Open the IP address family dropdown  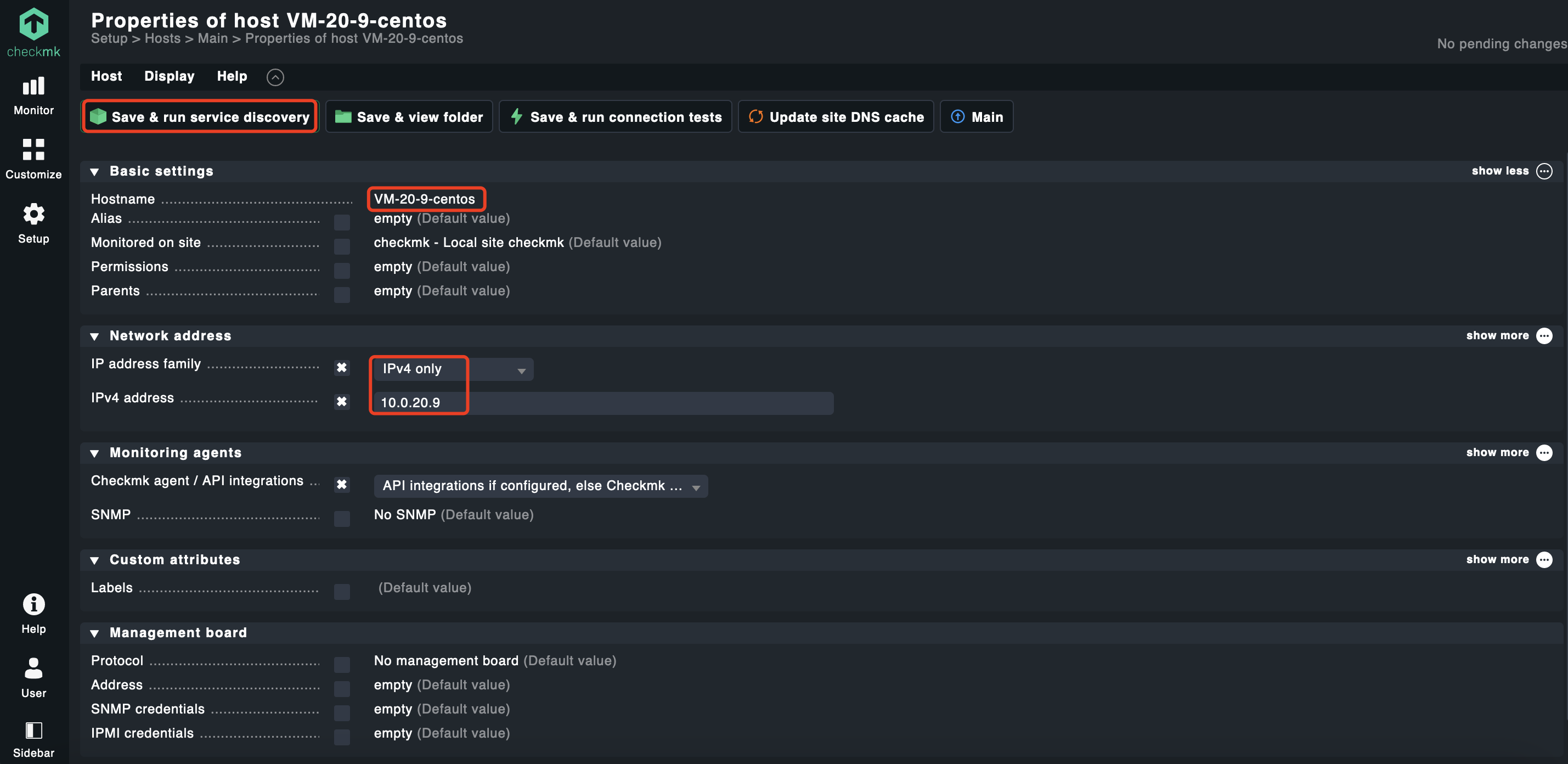453,369
